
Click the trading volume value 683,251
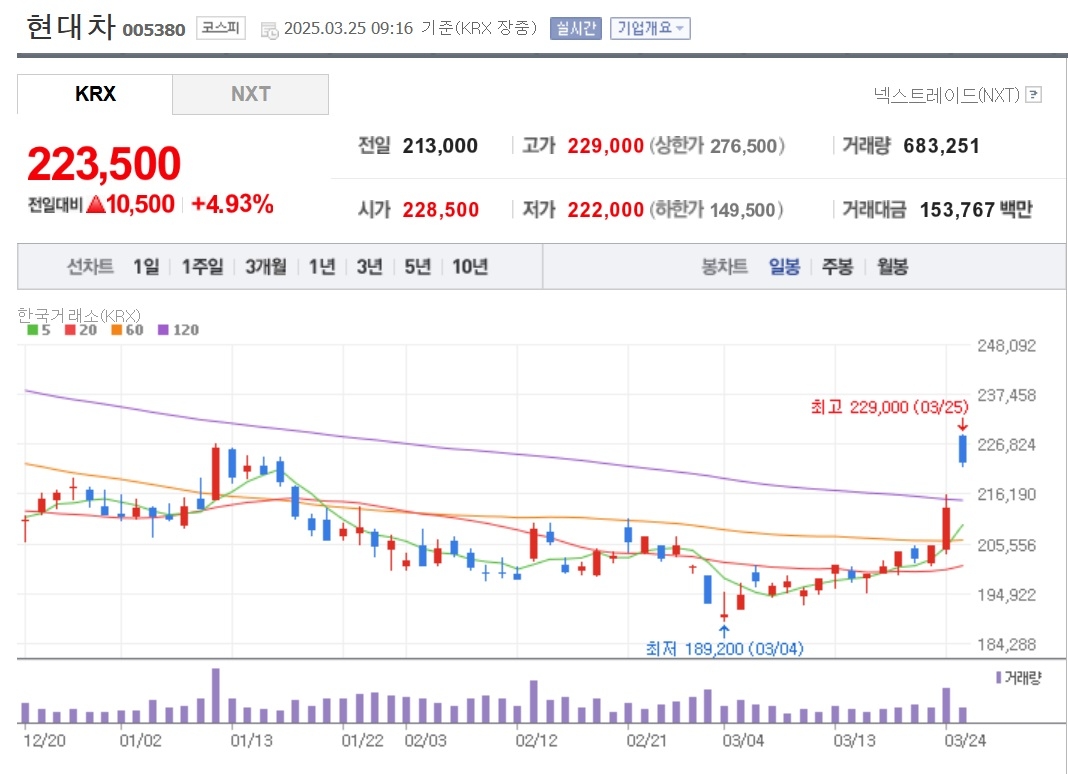point(941,146)
